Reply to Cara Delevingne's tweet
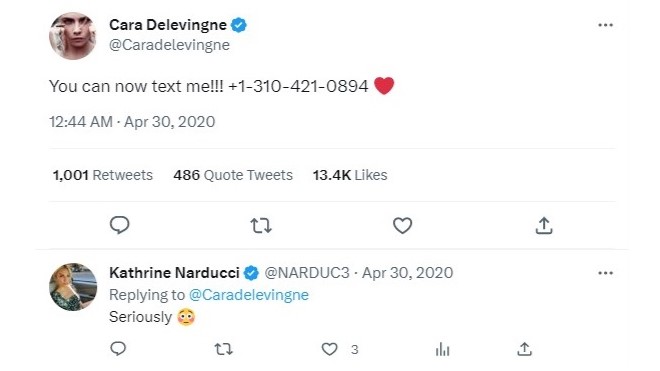The width and height of the screenshot is (660, 371). pos(120,225)
